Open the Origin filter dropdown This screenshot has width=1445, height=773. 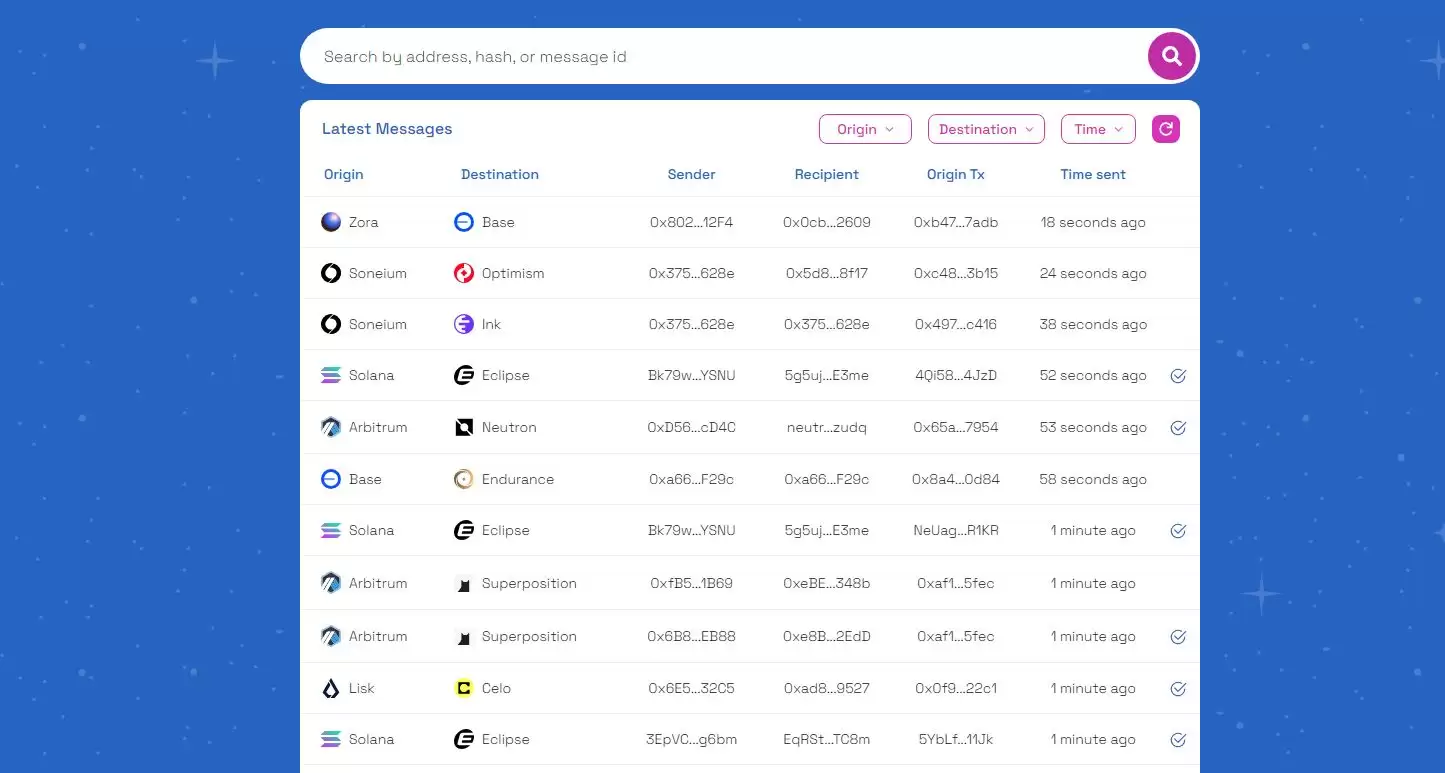point(865,129)
